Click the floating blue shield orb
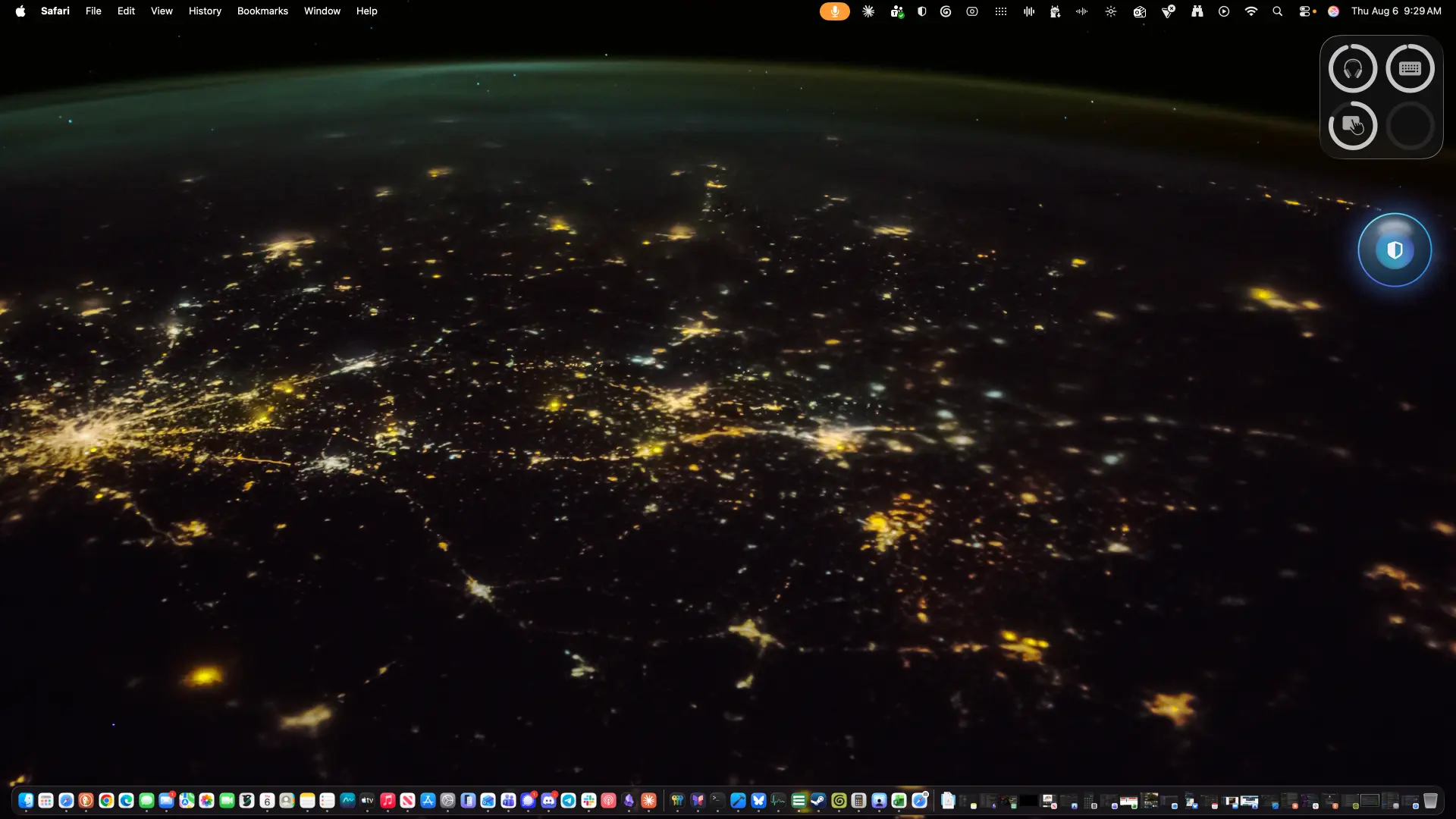 (x=1395, y=249)
